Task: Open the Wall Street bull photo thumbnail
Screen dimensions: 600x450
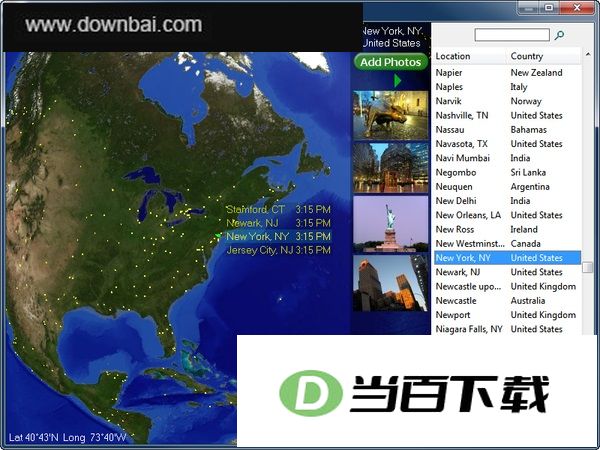Action: click(x=391, y=114)
